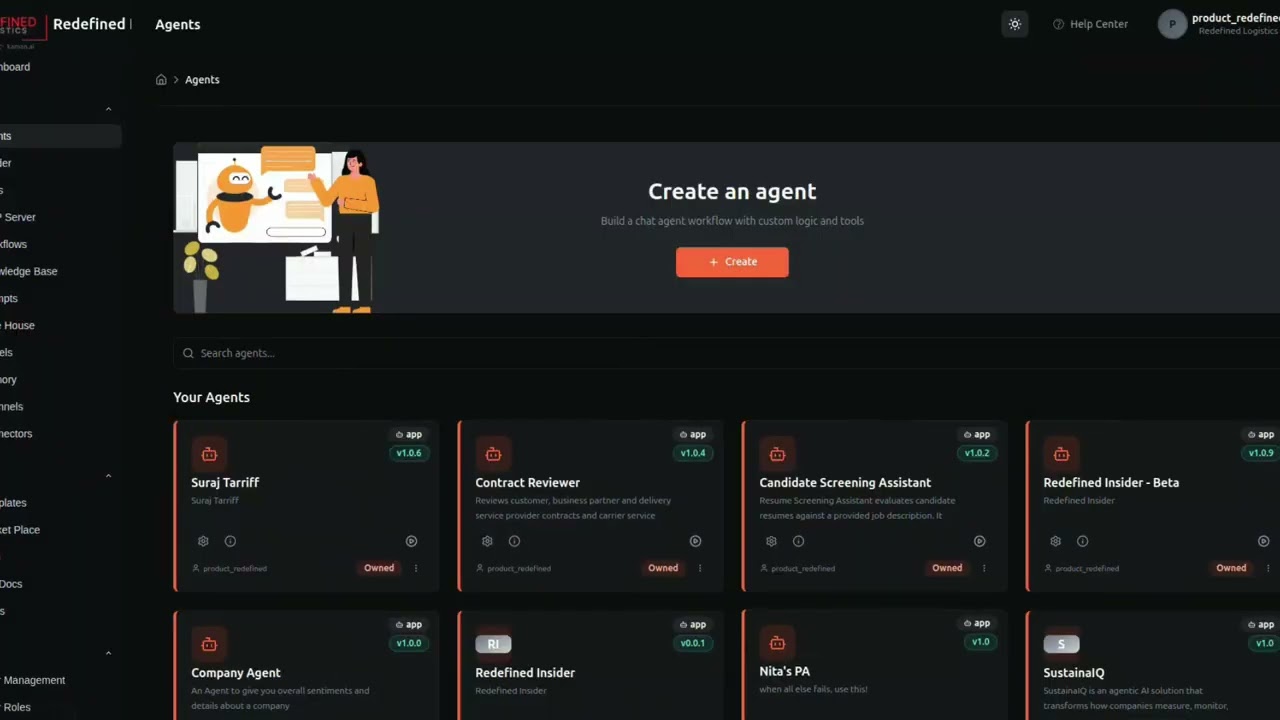
Task: Click the Owned tag on Suraj Tarriff card
Action: point(379,568)
